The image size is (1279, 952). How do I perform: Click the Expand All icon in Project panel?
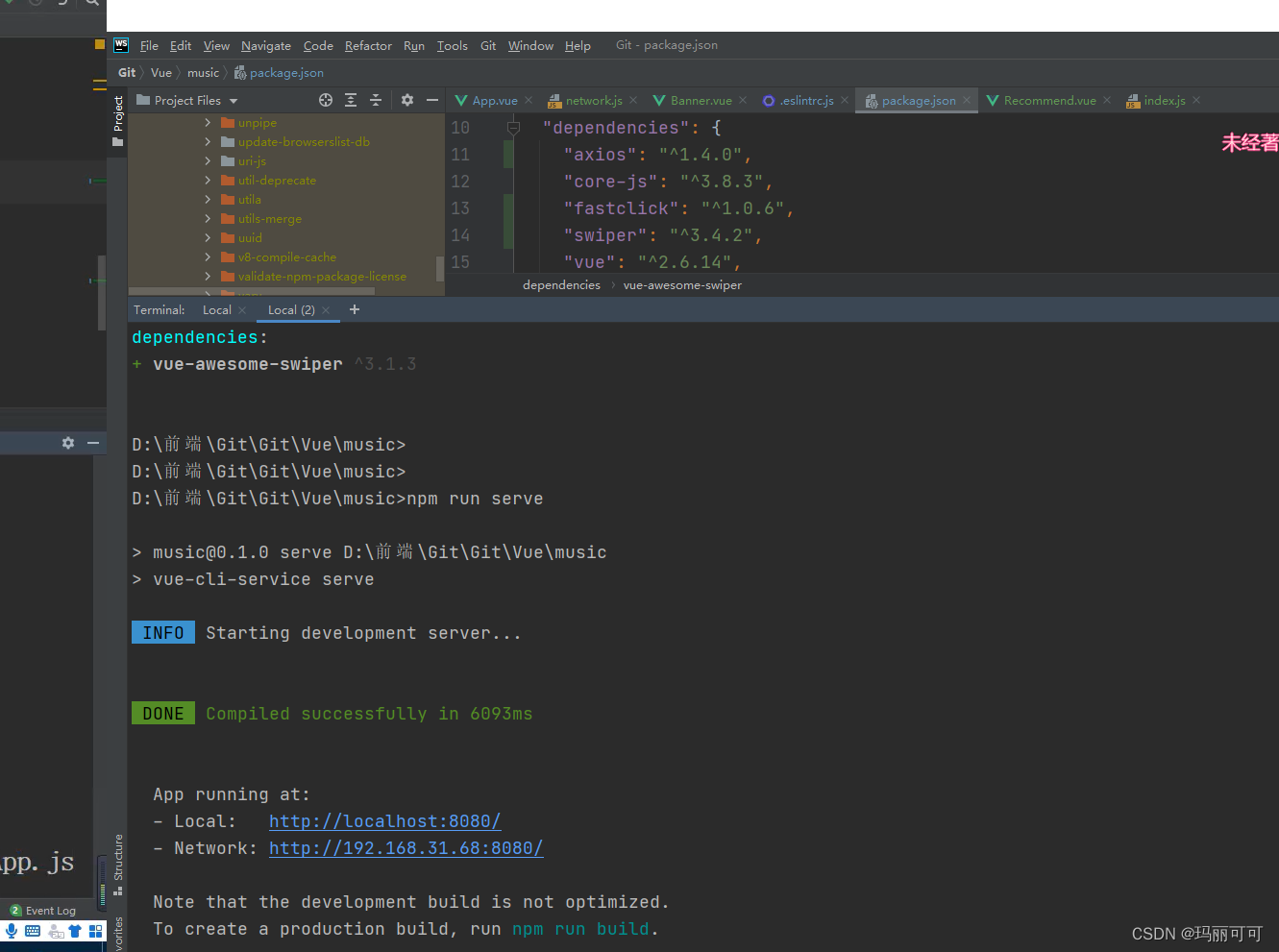tap(351, 100)
